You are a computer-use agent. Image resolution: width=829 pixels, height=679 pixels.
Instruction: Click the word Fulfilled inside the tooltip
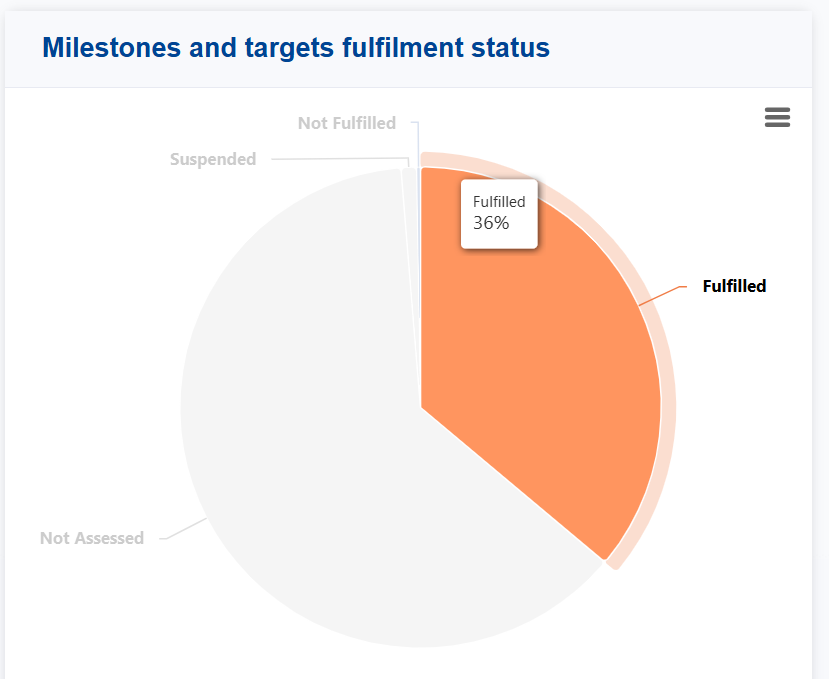[499, 202]
